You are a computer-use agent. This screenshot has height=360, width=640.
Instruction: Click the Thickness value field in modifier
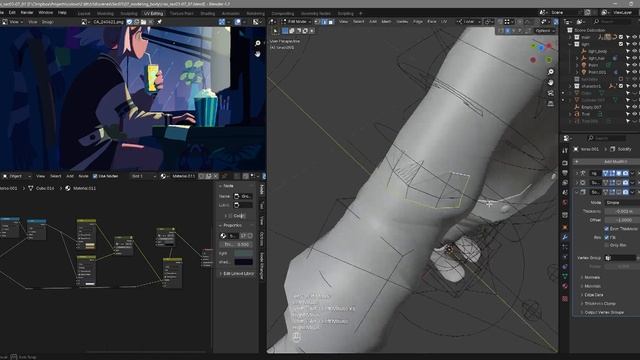(x=622, y=211)
